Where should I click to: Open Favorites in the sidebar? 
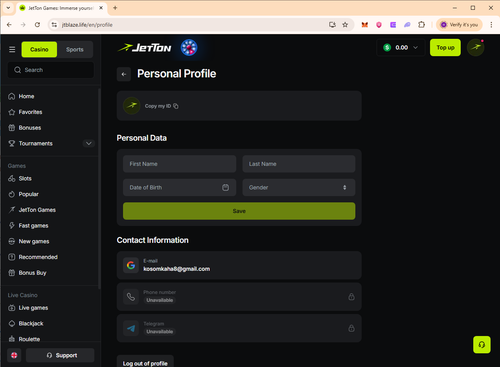point(30,112)
